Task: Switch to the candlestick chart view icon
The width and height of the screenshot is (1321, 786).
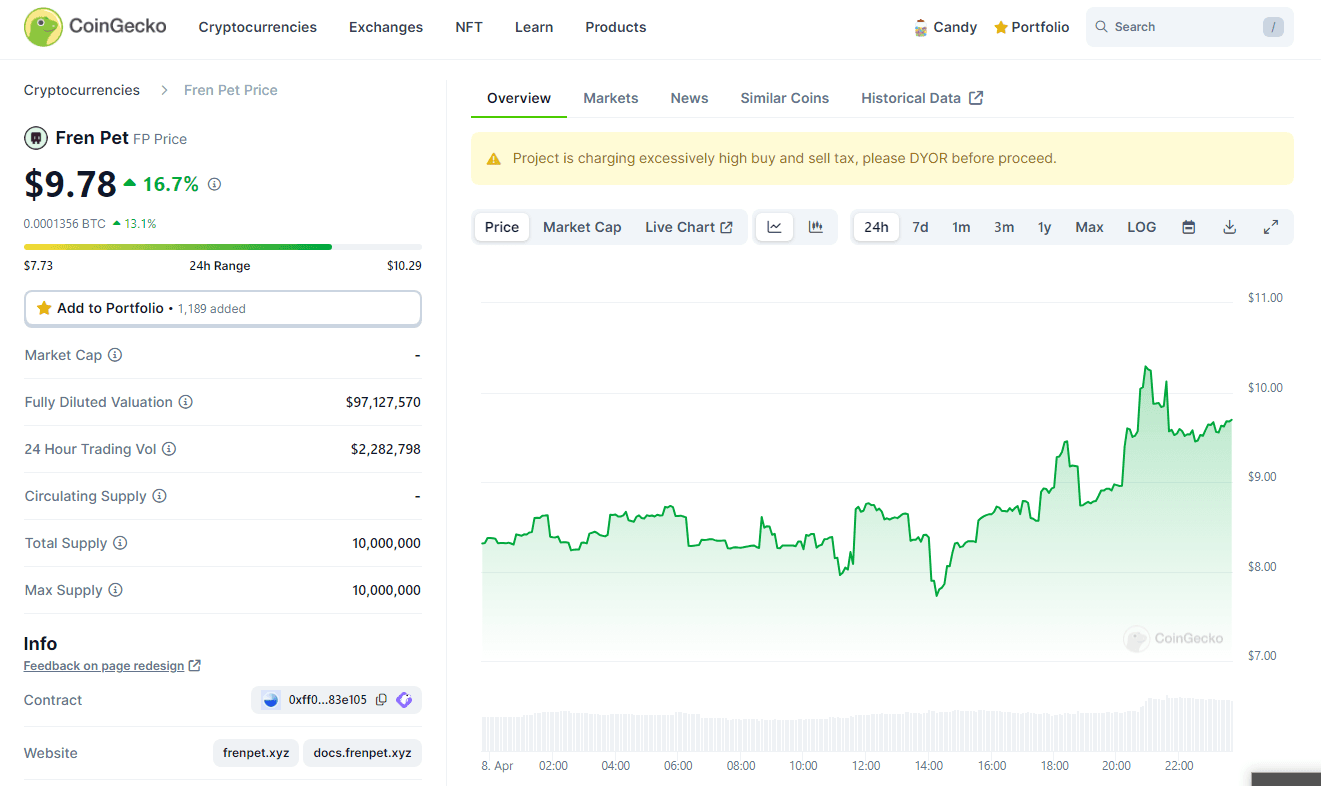Action: point(816,227)
